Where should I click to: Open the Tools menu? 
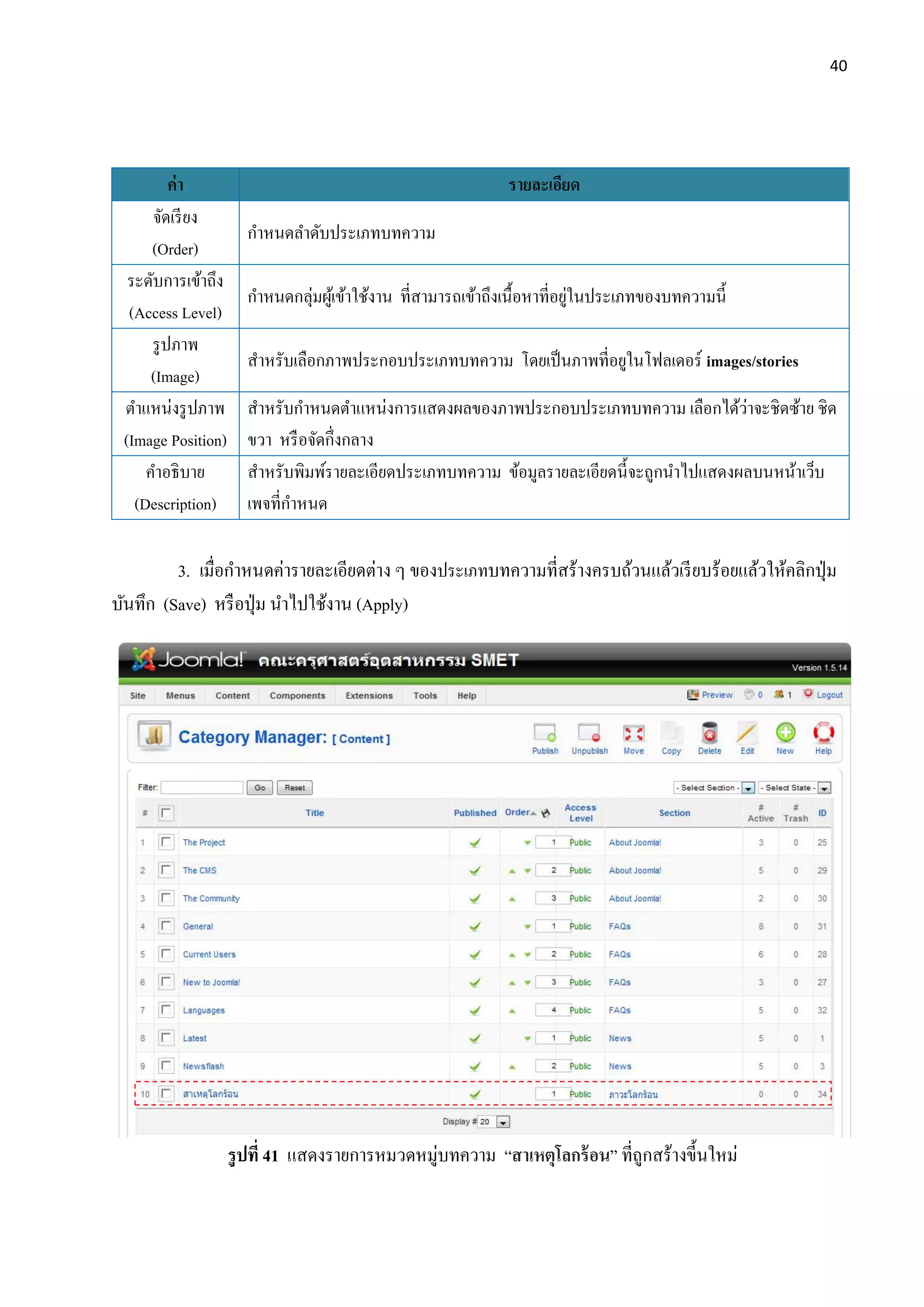425,695
